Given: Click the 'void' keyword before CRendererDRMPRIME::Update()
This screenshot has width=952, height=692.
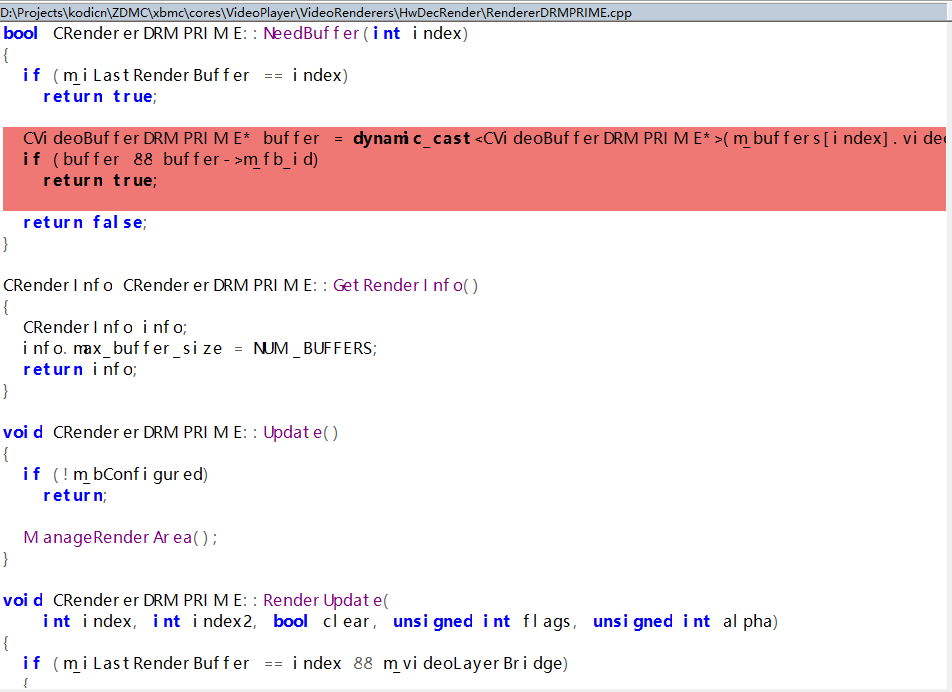Looking at the screenshot, I should [23, 432].
